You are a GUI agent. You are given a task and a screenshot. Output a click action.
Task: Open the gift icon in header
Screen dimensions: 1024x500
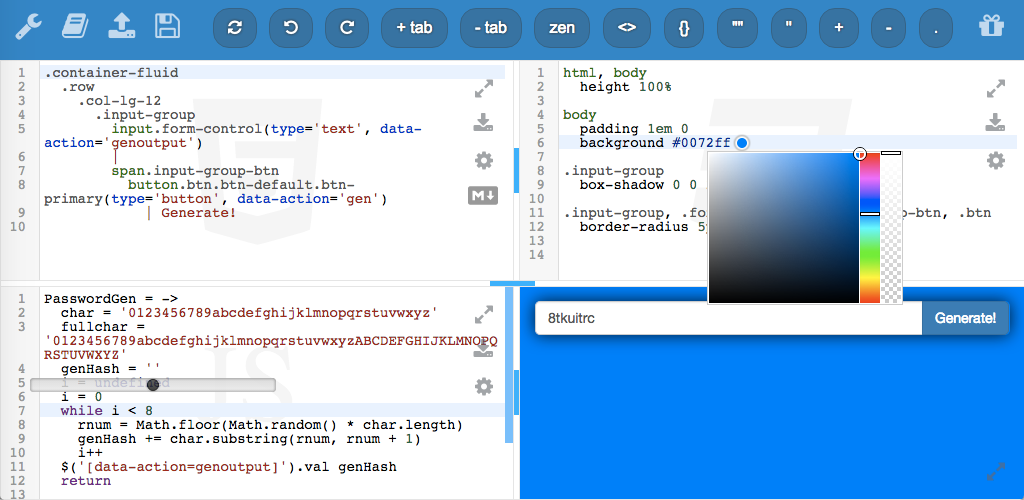pyautogui.click(x=991, y=26)
